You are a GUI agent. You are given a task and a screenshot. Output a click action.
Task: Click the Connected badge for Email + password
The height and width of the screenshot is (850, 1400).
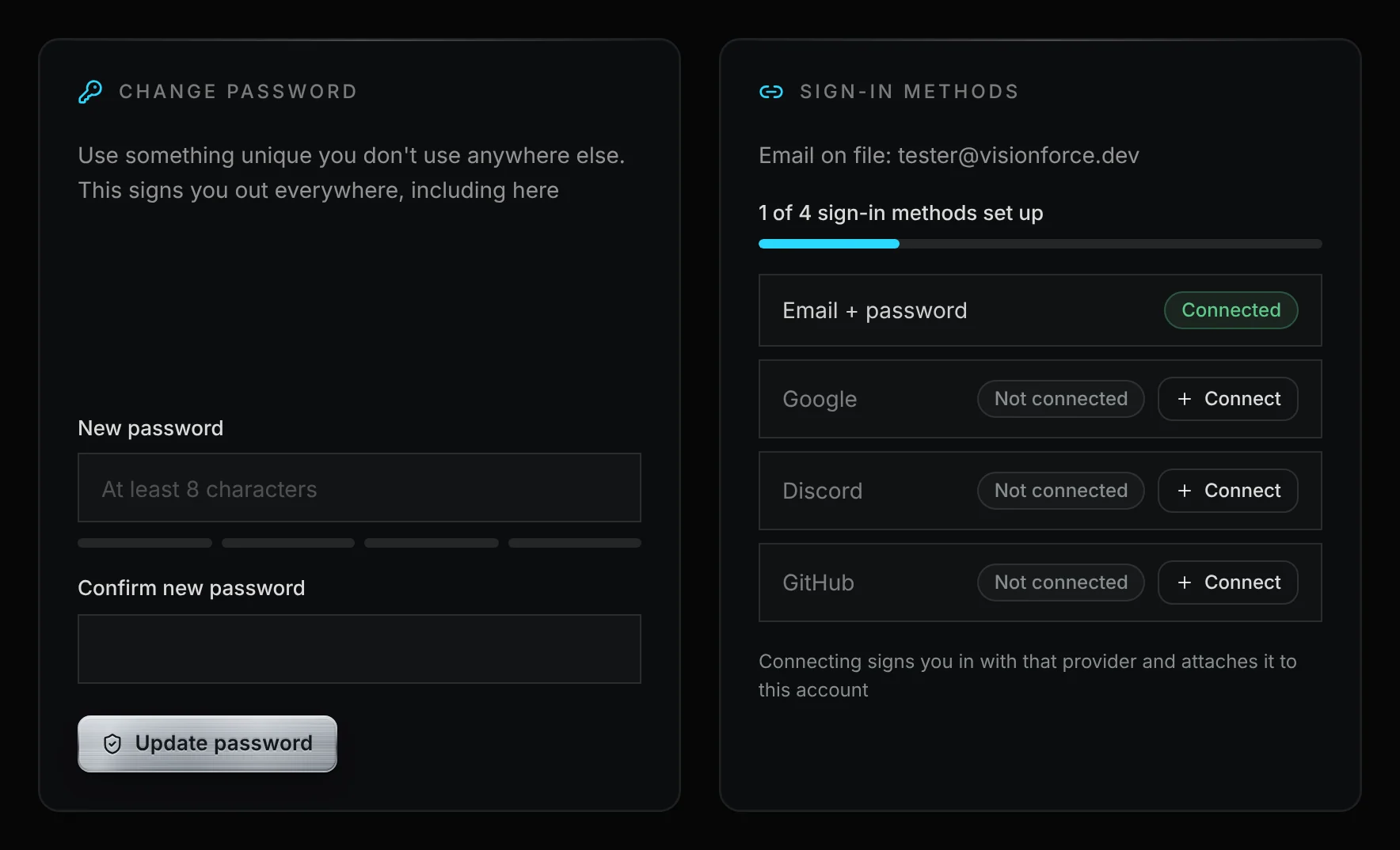[1231, 310]
